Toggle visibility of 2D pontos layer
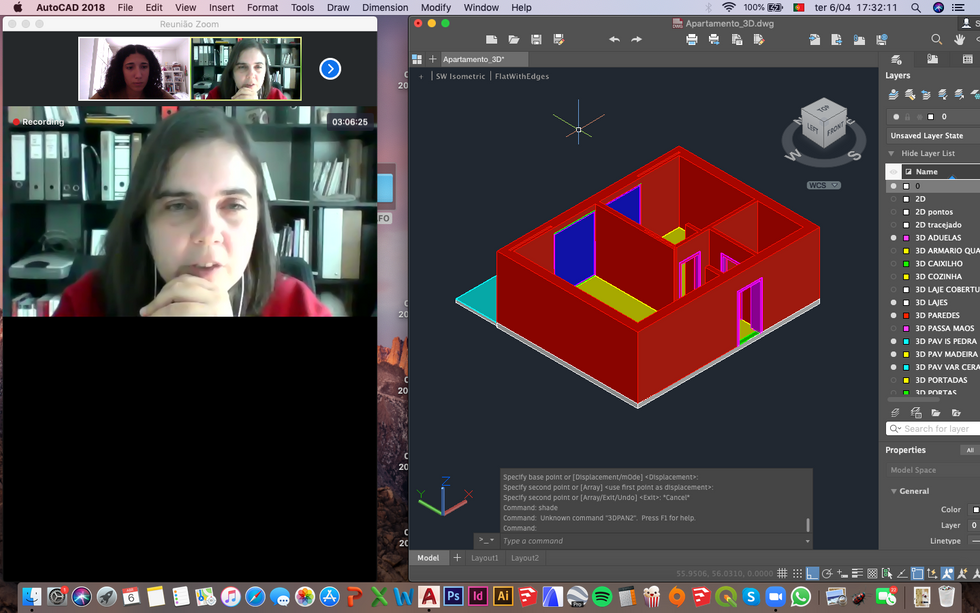Screen dimensions: 980x613 click(893, 212)
